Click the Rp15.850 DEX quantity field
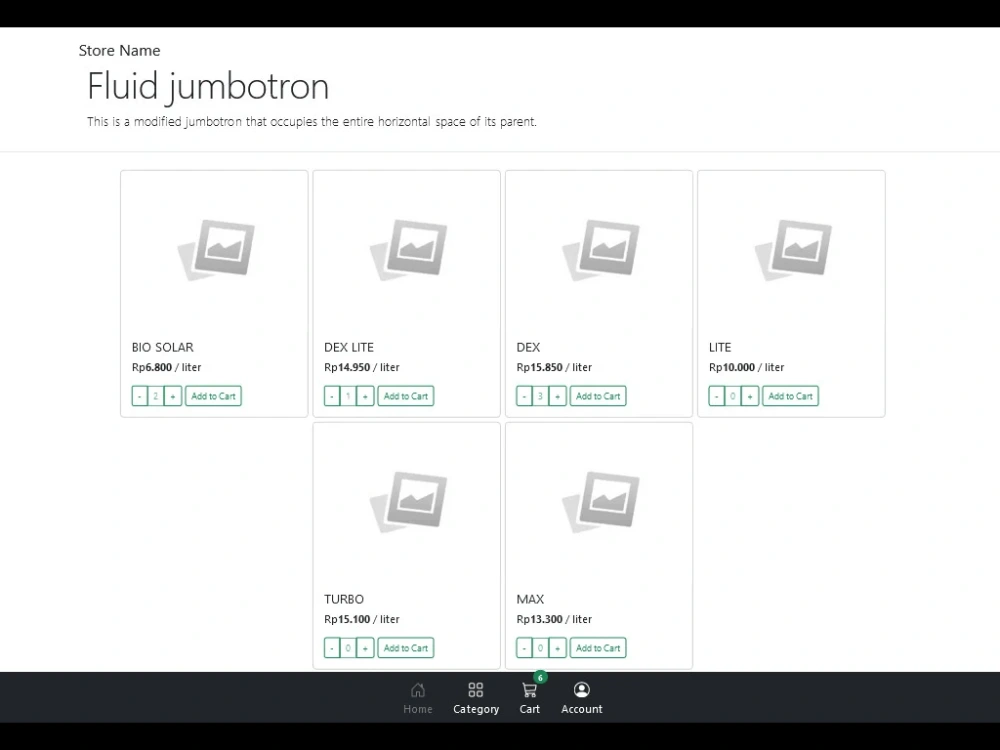The height and width of the screenshot is (750, 1000). point(540,396)
